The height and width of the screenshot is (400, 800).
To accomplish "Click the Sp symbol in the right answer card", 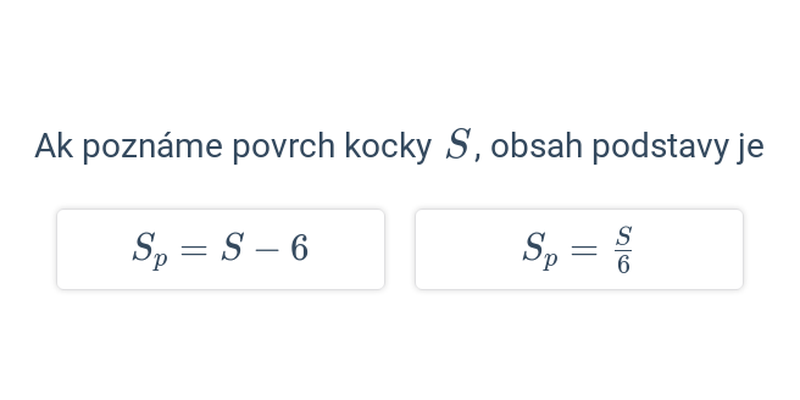I will (540, 252).
